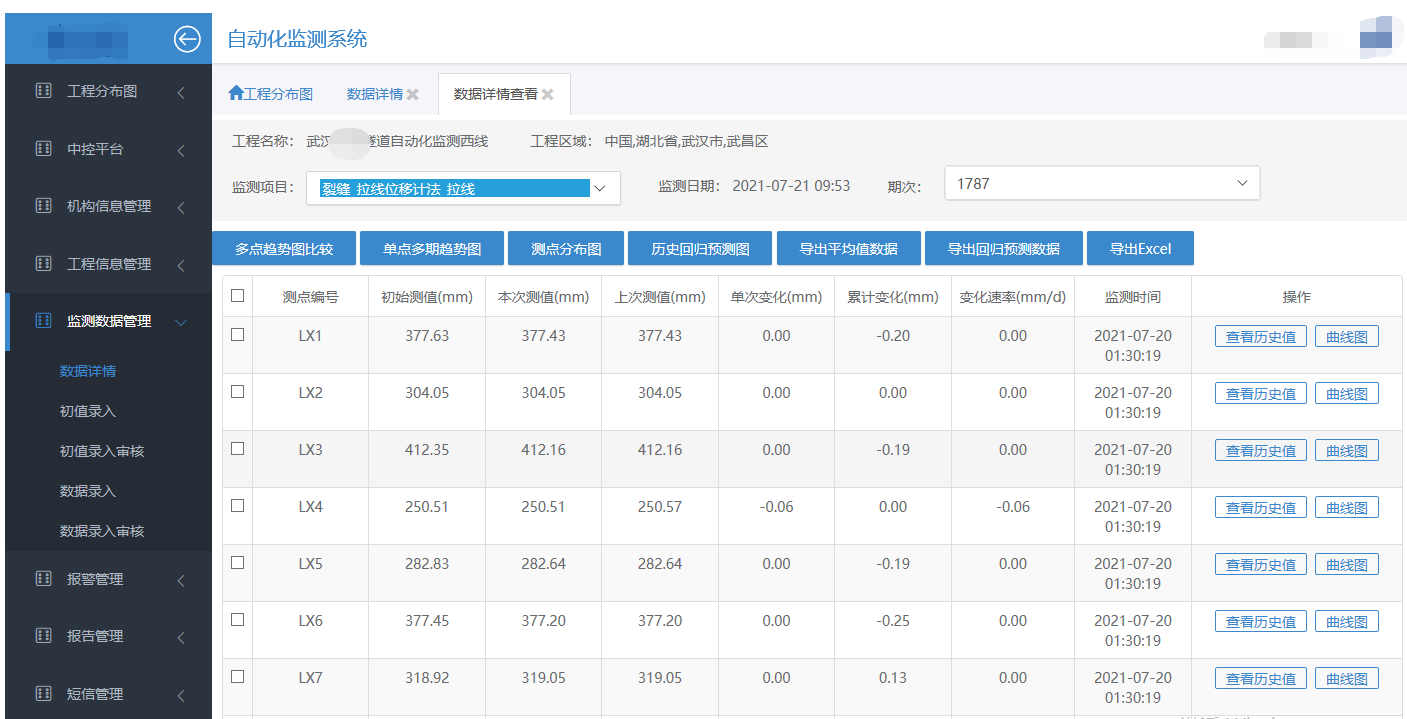Click the home icon on 工程分布图 tab

pyautogui.click(x=236, y=93)
